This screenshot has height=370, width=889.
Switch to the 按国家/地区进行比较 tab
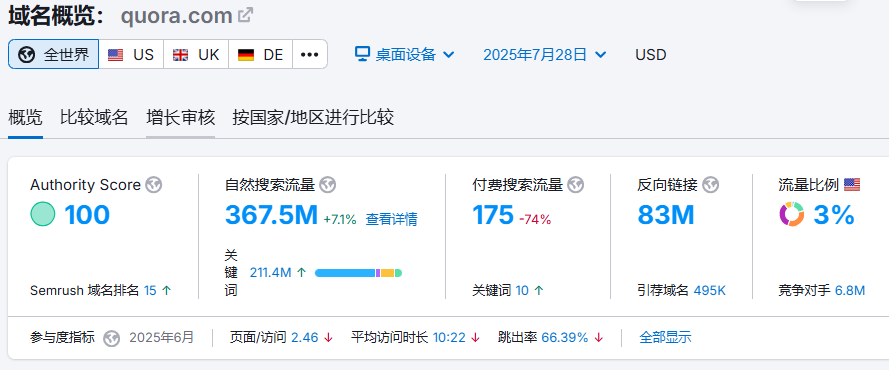coord(313,118)
